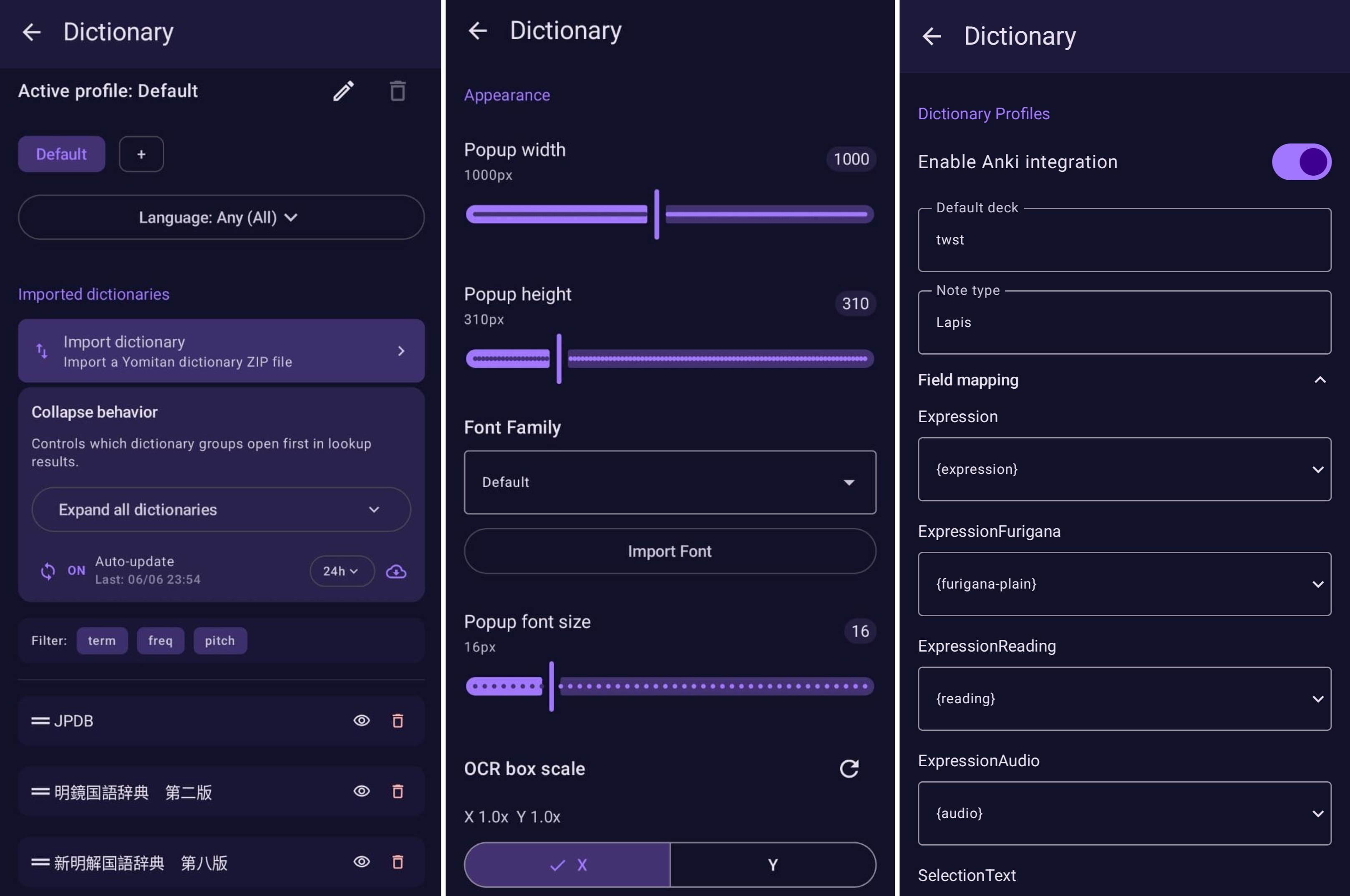Select the Y axis segment for OCR scale
The height and width of the screenshot is (896, 1350).
(773, 865)
